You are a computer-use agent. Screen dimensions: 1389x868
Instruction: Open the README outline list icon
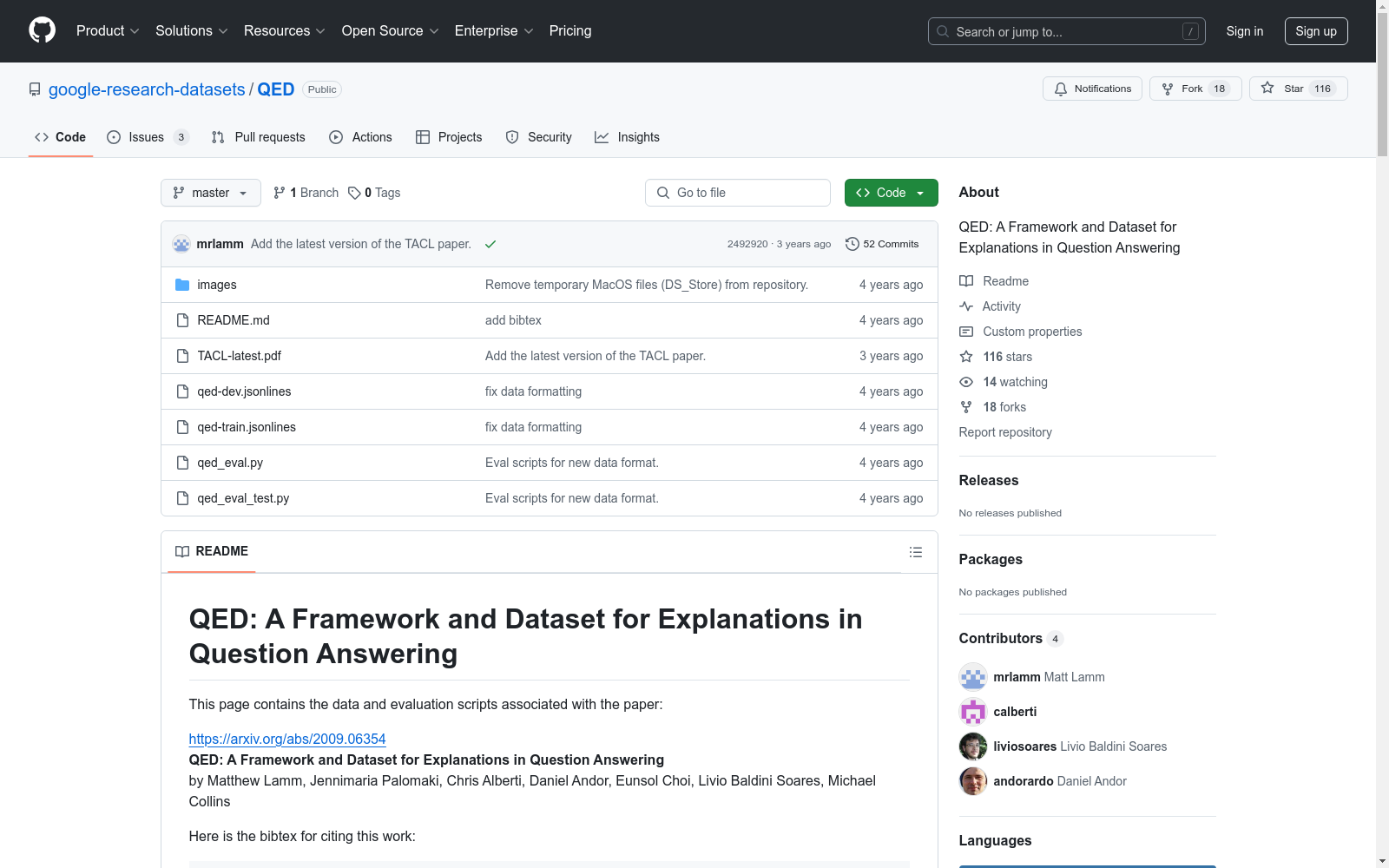pyautogui.click(x=915, y=552)
